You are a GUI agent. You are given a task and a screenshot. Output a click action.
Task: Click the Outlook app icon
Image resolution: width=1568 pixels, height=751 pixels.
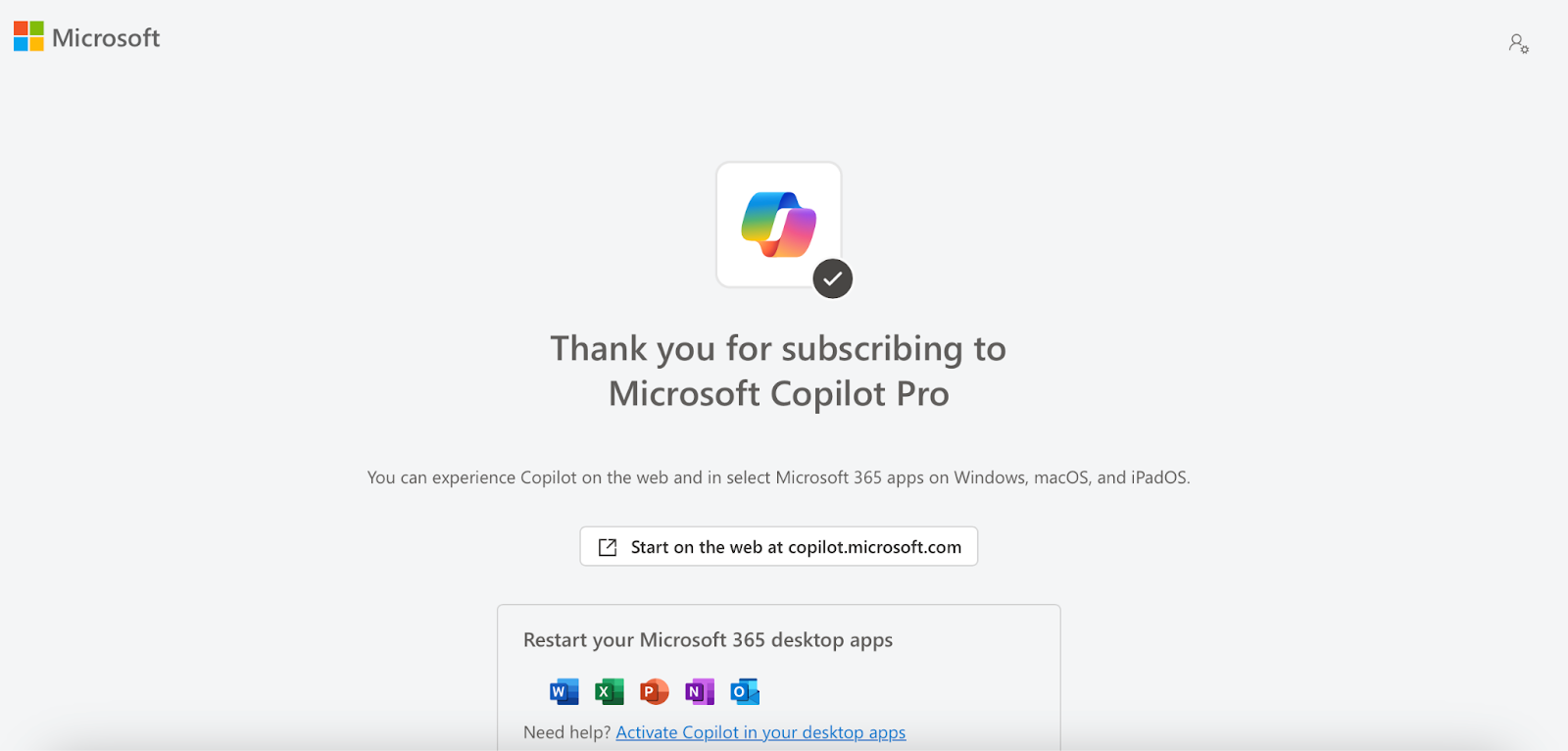pyautogui.click(x=745, y=691)
